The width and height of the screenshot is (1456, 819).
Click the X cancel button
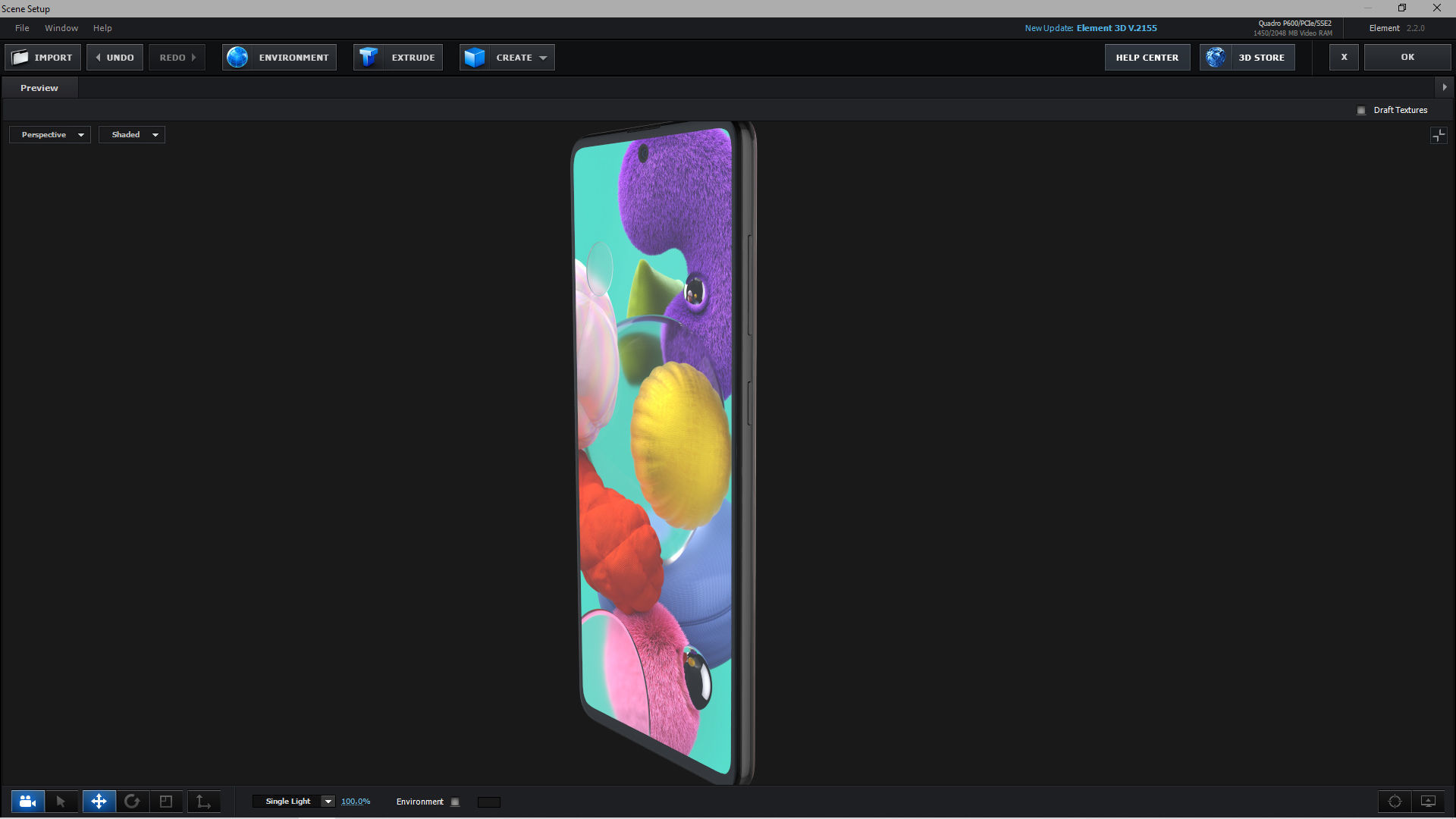pyautogui.click(x=1344, y=57)
